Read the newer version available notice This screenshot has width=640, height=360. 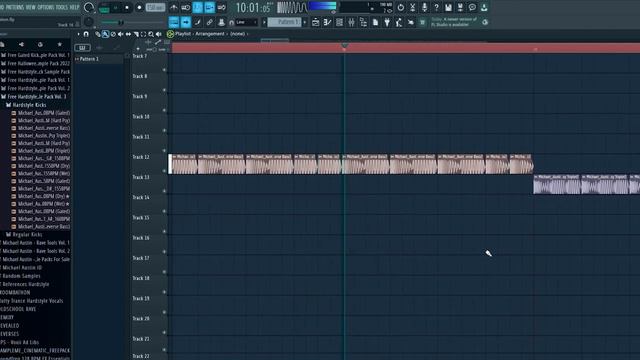tap(454, 22)
